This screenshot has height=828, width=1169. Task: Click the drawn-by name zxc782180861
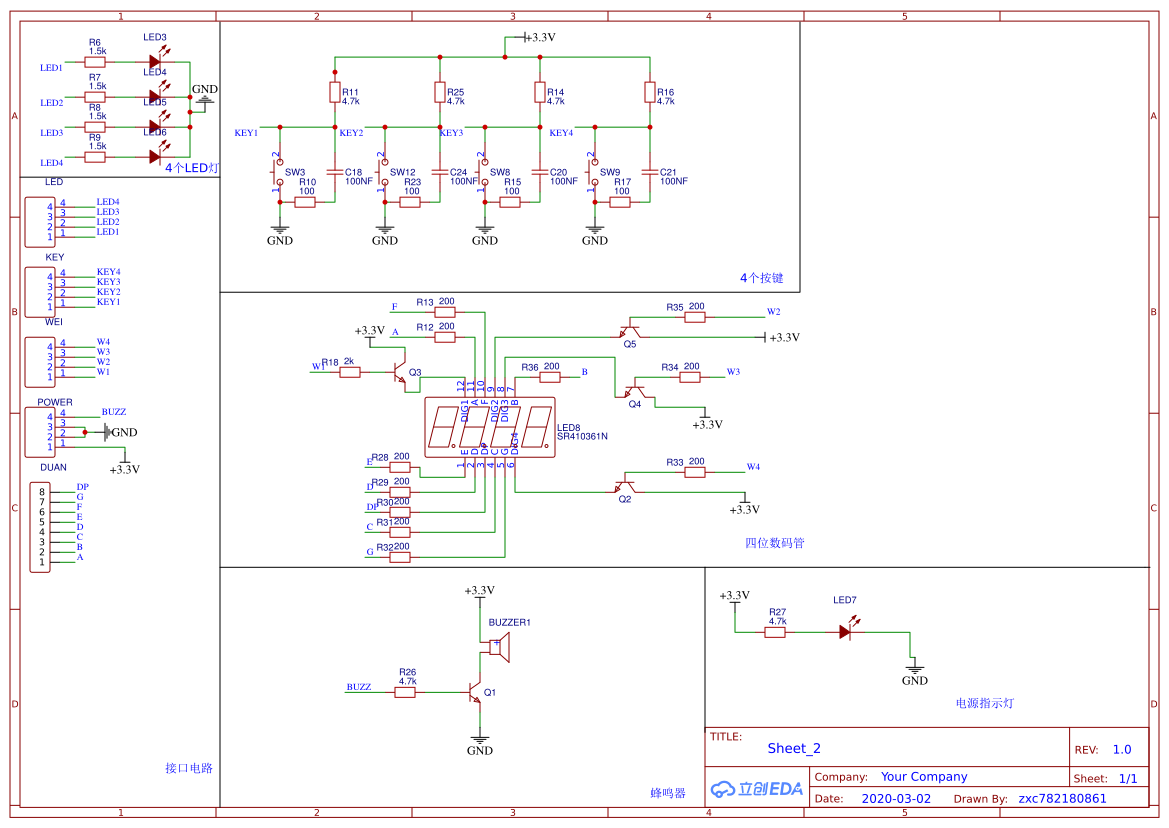(x=1062, y=798)
